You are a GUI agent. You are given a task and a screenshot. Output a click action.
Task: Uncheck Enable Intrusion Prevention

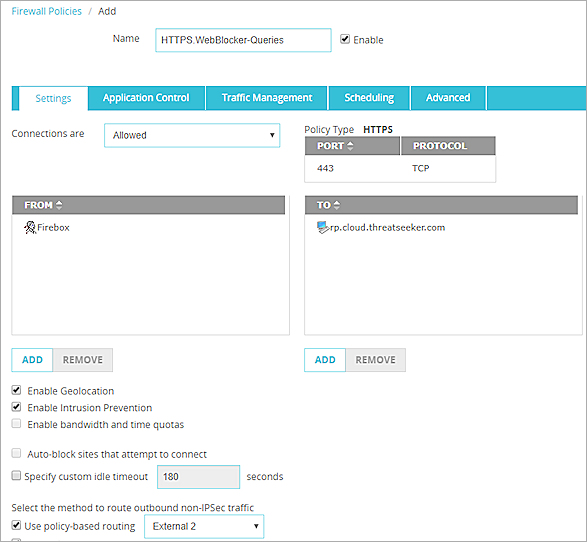coord(16,406)
